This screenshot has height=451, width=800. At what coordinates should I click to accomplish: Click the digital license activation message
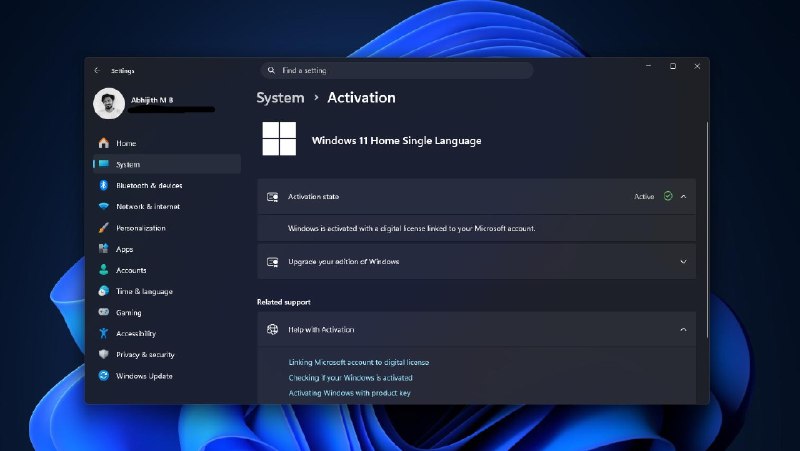pyautogui.click(x=412, y=228)
